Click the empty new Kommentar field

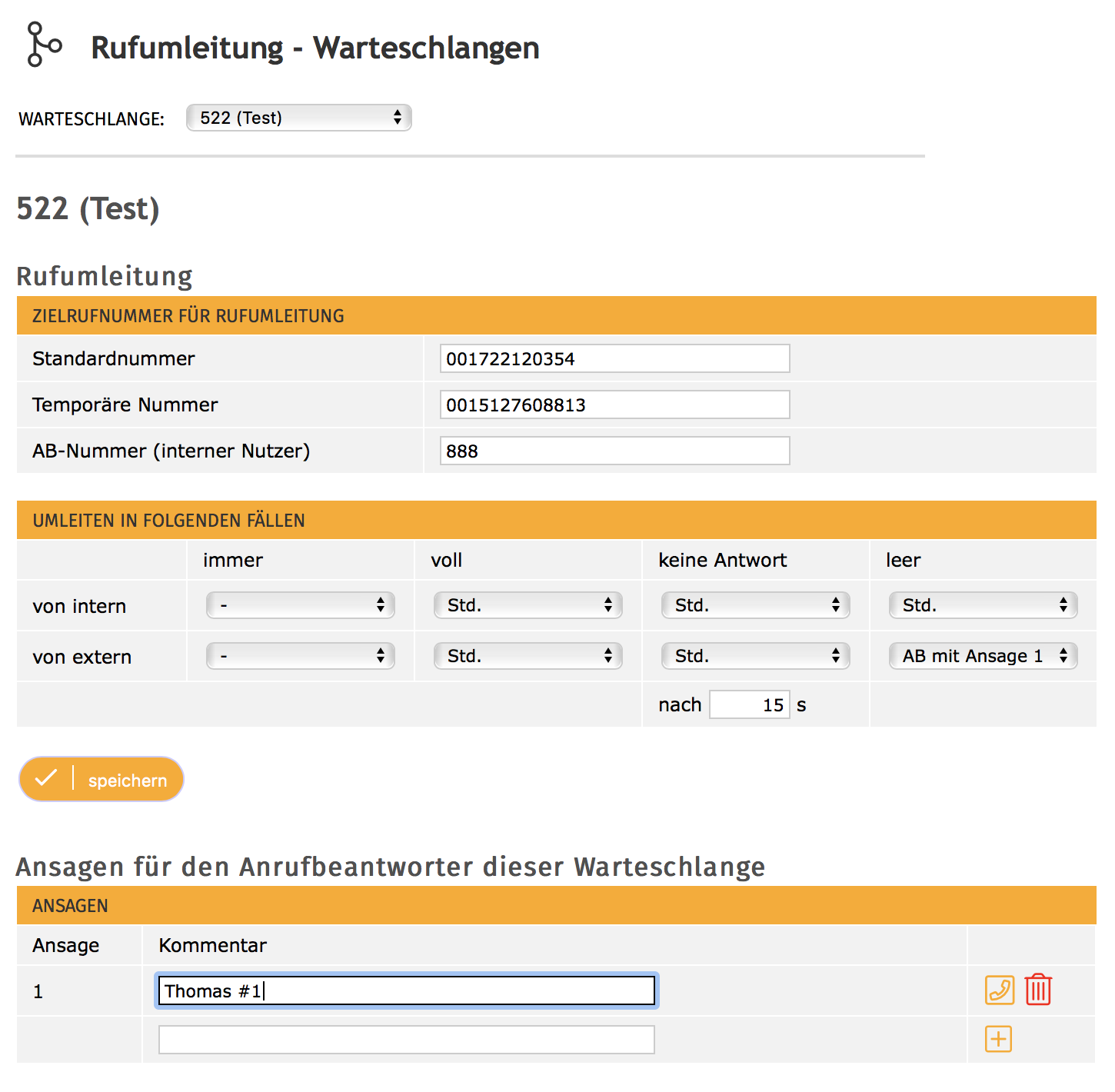point(406,1040)
